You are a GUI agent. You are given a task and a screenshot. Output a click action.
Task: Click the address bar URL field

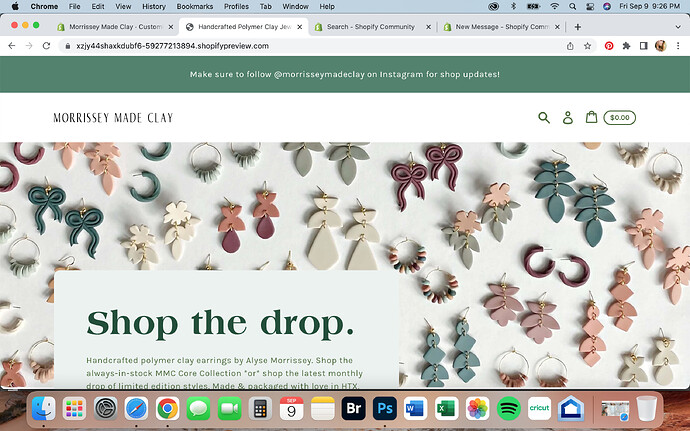tap(312, 46)
